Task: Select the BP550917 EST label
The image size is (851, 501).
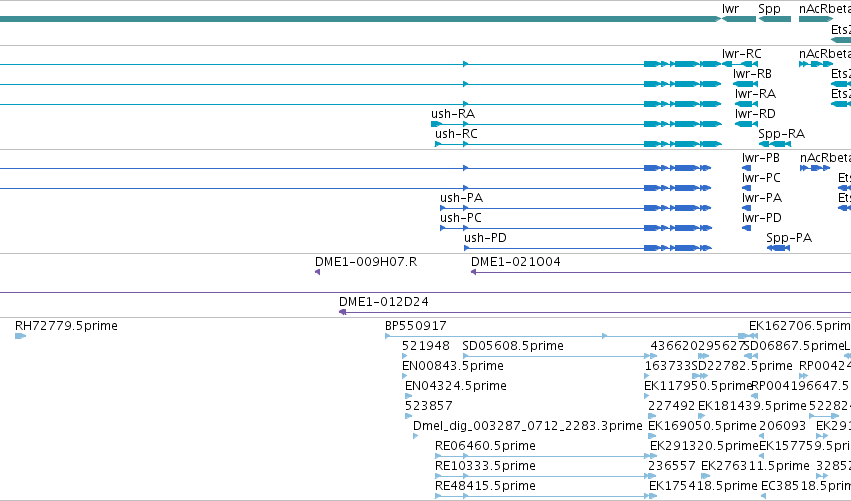Action: coord(415,326)
